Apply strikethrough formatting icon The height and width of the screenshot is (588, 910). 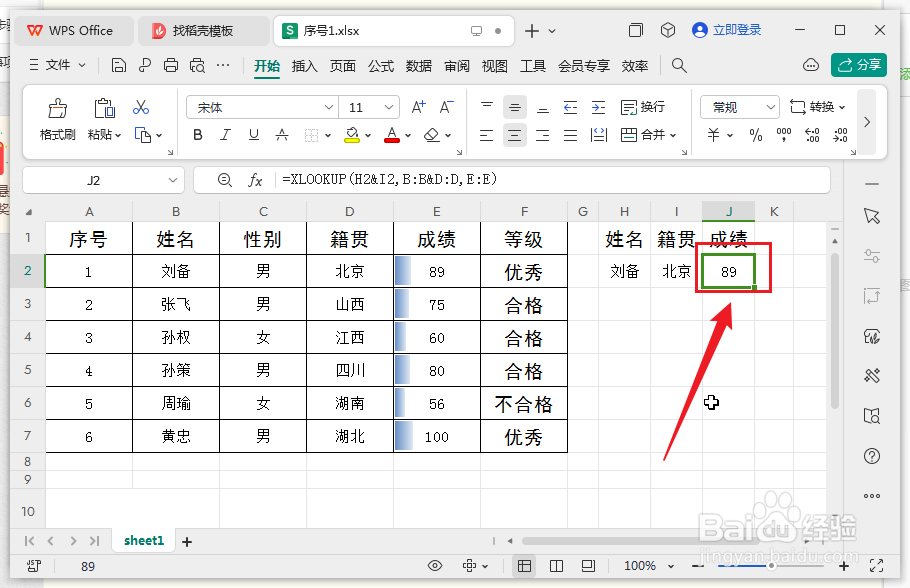282,135
